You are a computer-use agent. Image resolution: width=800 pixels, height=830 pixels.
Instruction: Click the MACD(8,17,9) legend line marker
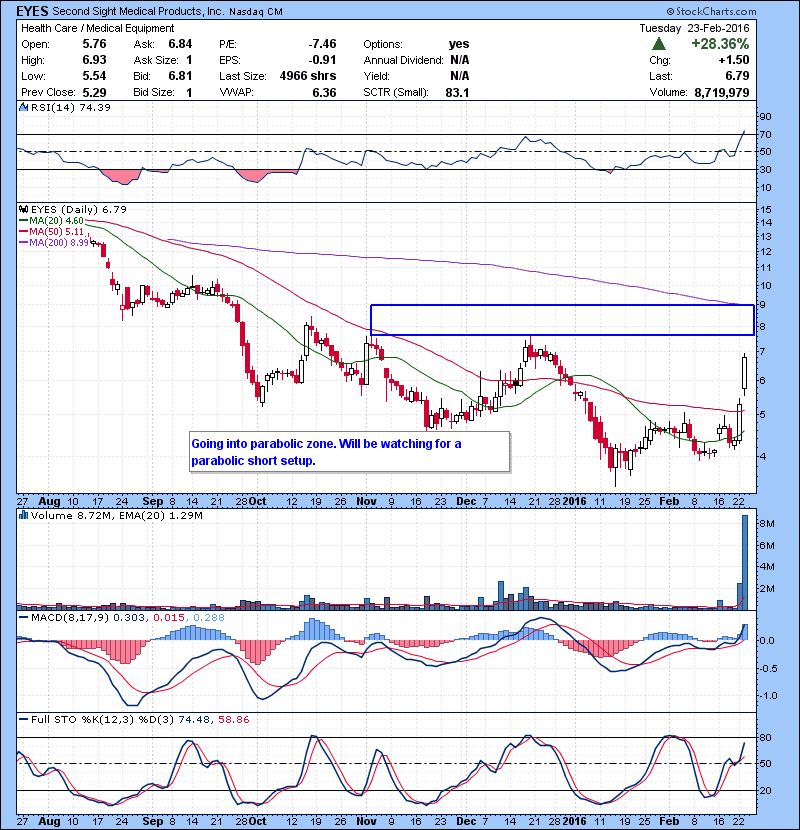[x=23, y=618]
